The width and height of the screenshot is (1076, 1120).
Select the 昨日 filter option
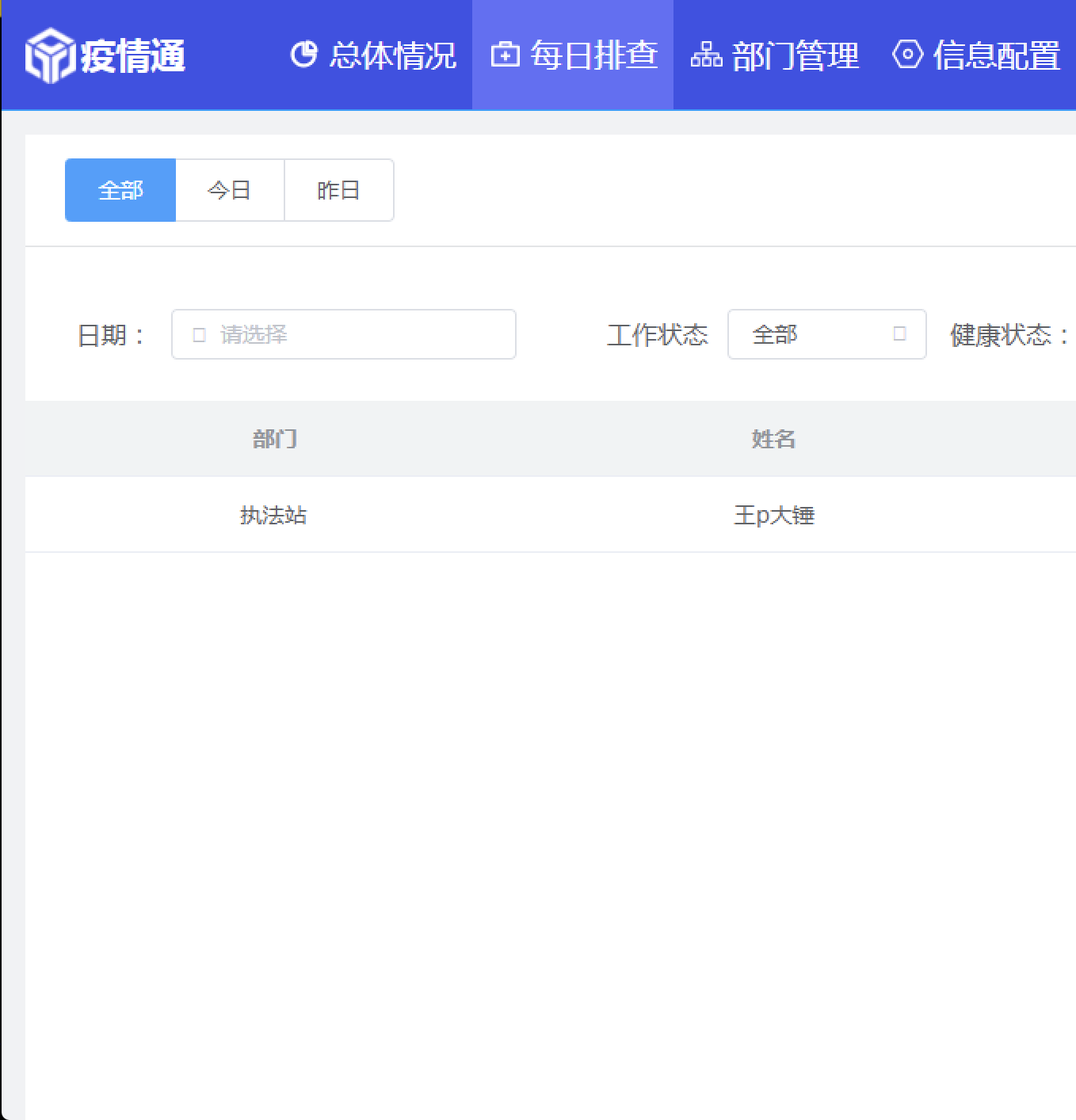[339, 190]
